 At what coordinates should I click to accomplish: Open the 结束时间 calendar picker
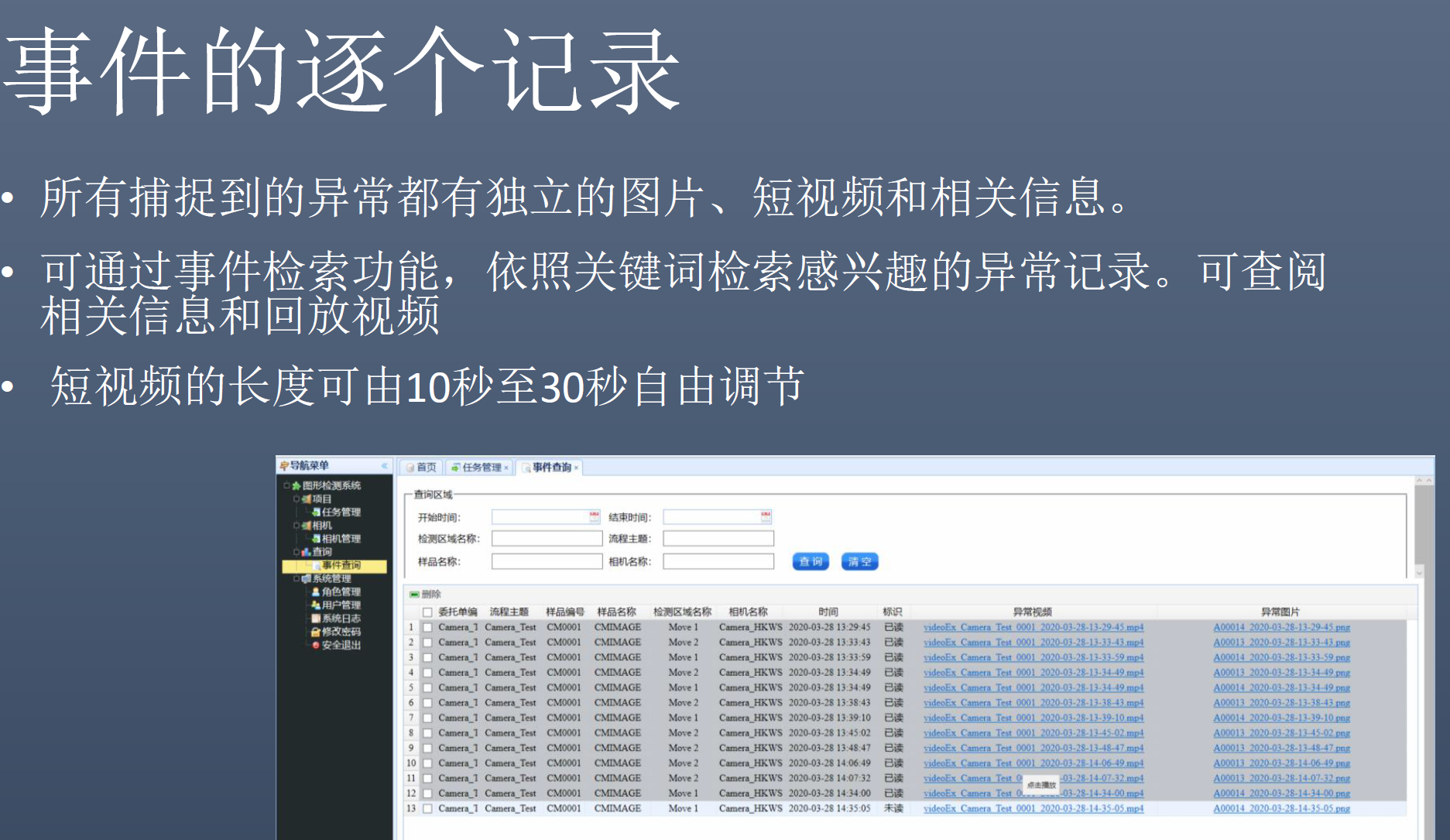tap(766, 516)
